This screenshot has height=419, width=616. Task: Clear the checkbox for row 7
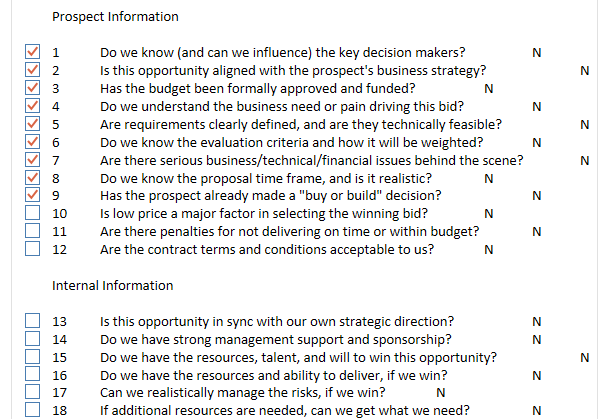(33, 161)
